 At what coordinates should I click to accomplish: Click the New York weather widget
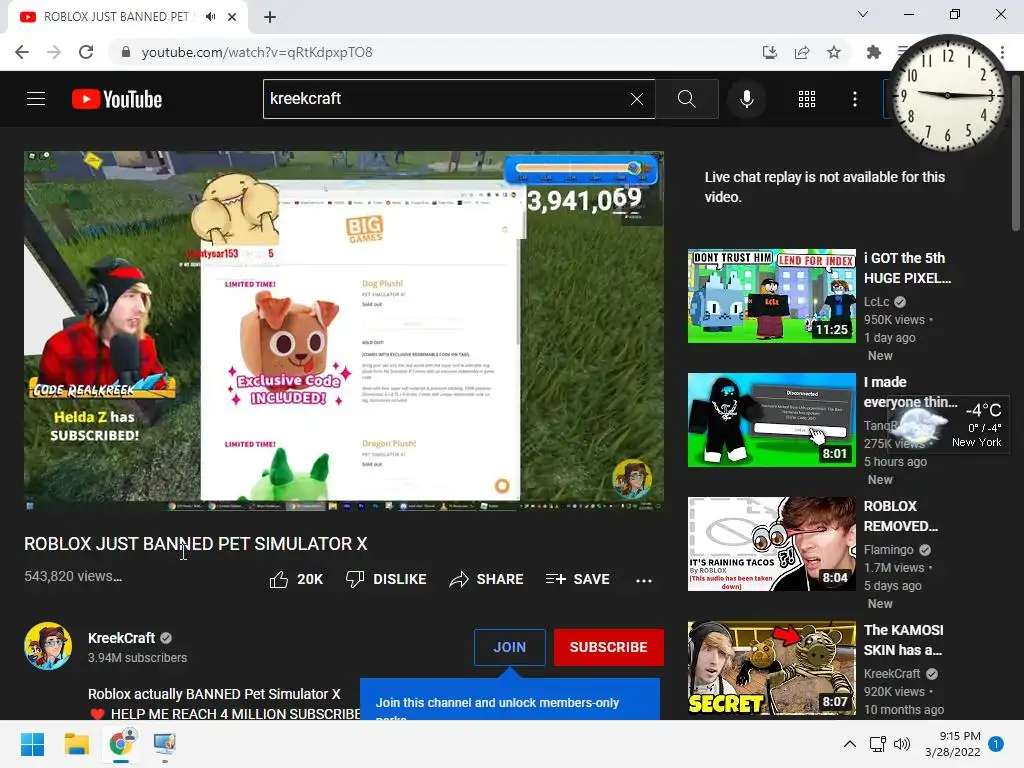click(949, 424)
